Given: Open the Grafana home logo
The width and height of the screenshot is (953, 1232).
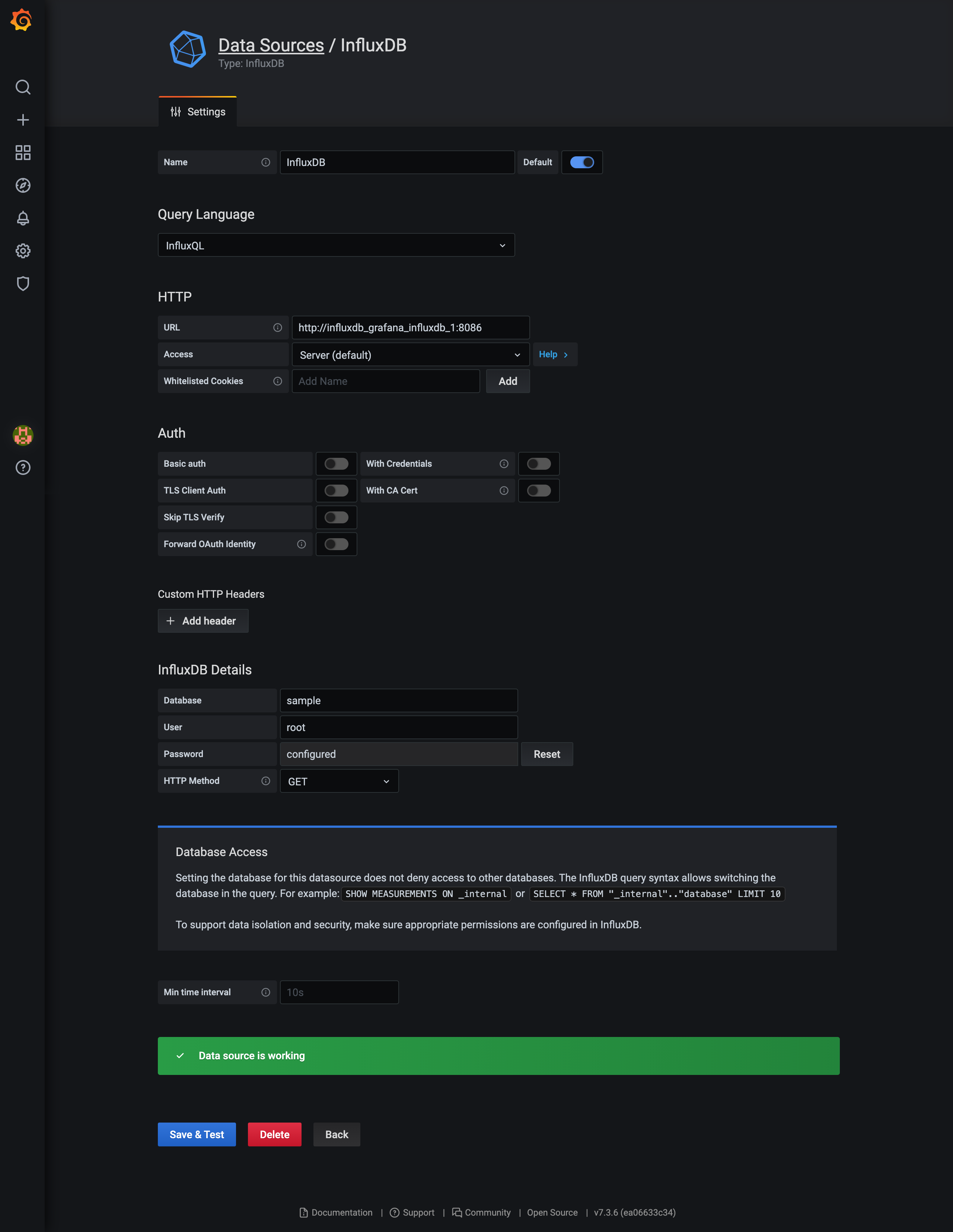Looking at the screenshot, I should (22, 20).
